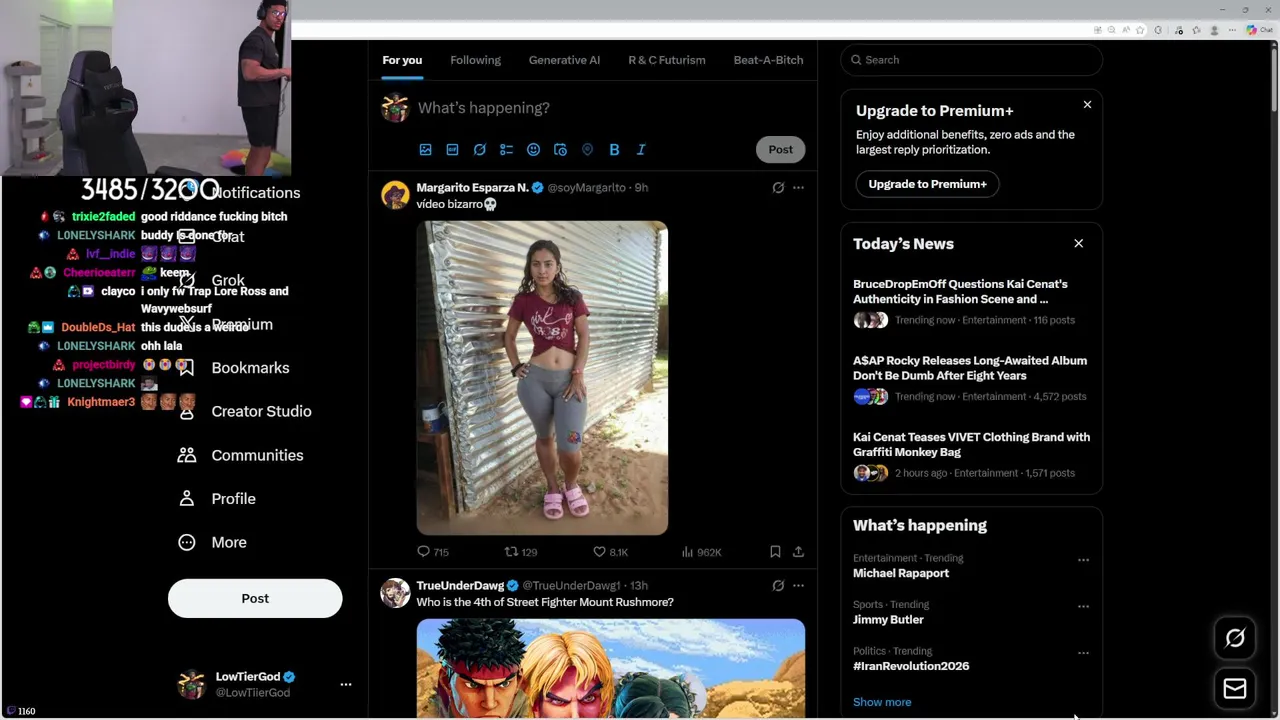Bookmark Margarito Esparza's post

(775, 552)
